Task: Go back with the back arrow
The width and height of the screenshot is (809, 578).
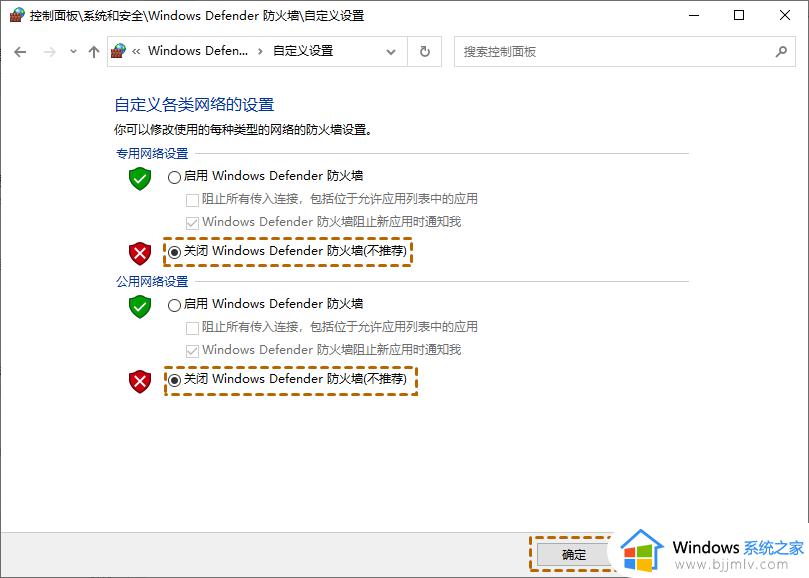Action: (x=20, y=52)
